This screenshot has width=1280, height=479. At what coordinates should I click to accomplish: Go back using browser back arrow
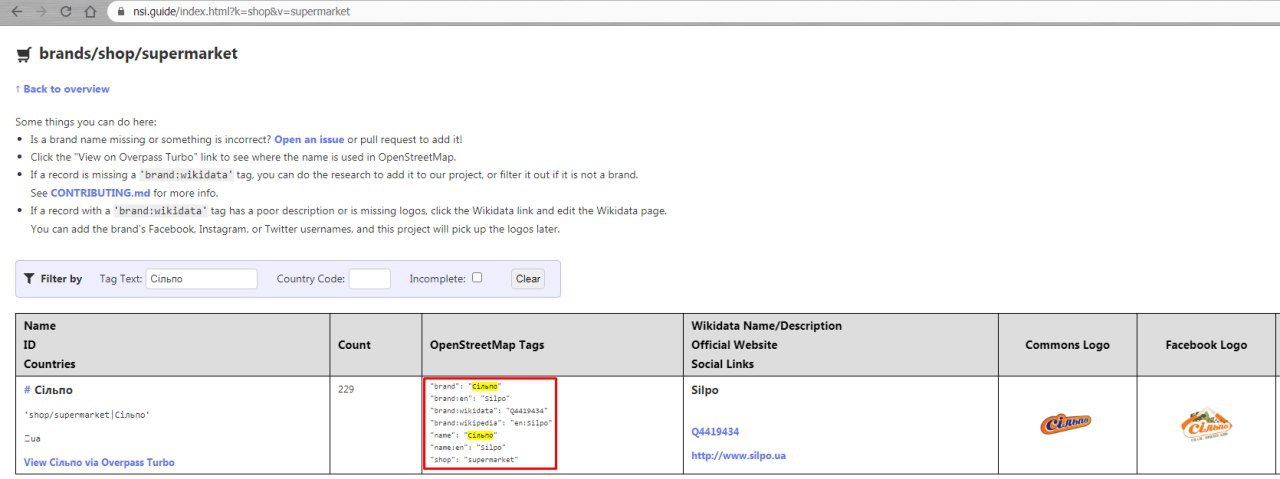16,12
